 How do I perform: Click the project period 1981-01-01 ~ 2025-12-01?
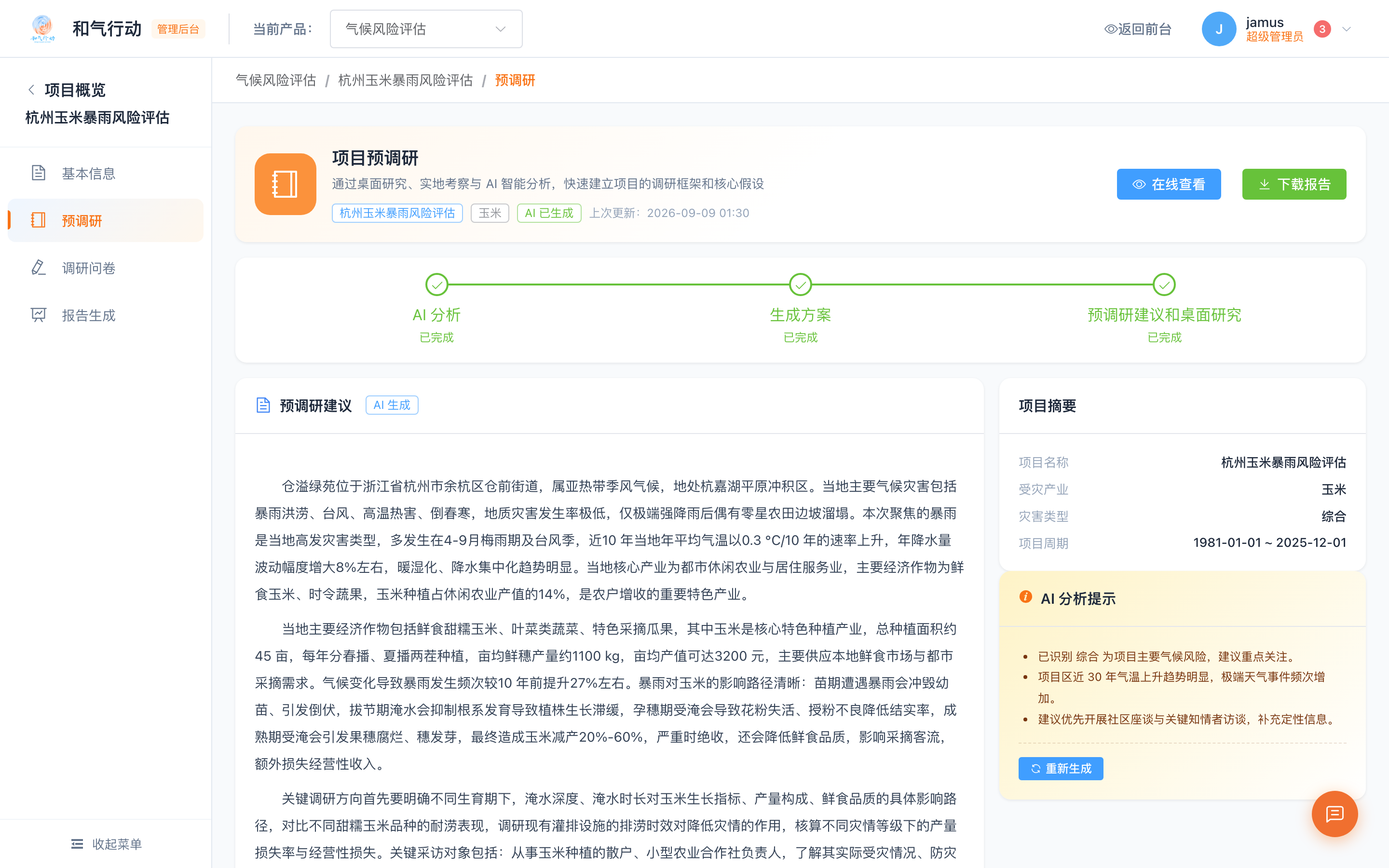click(x=1269, y=542)
